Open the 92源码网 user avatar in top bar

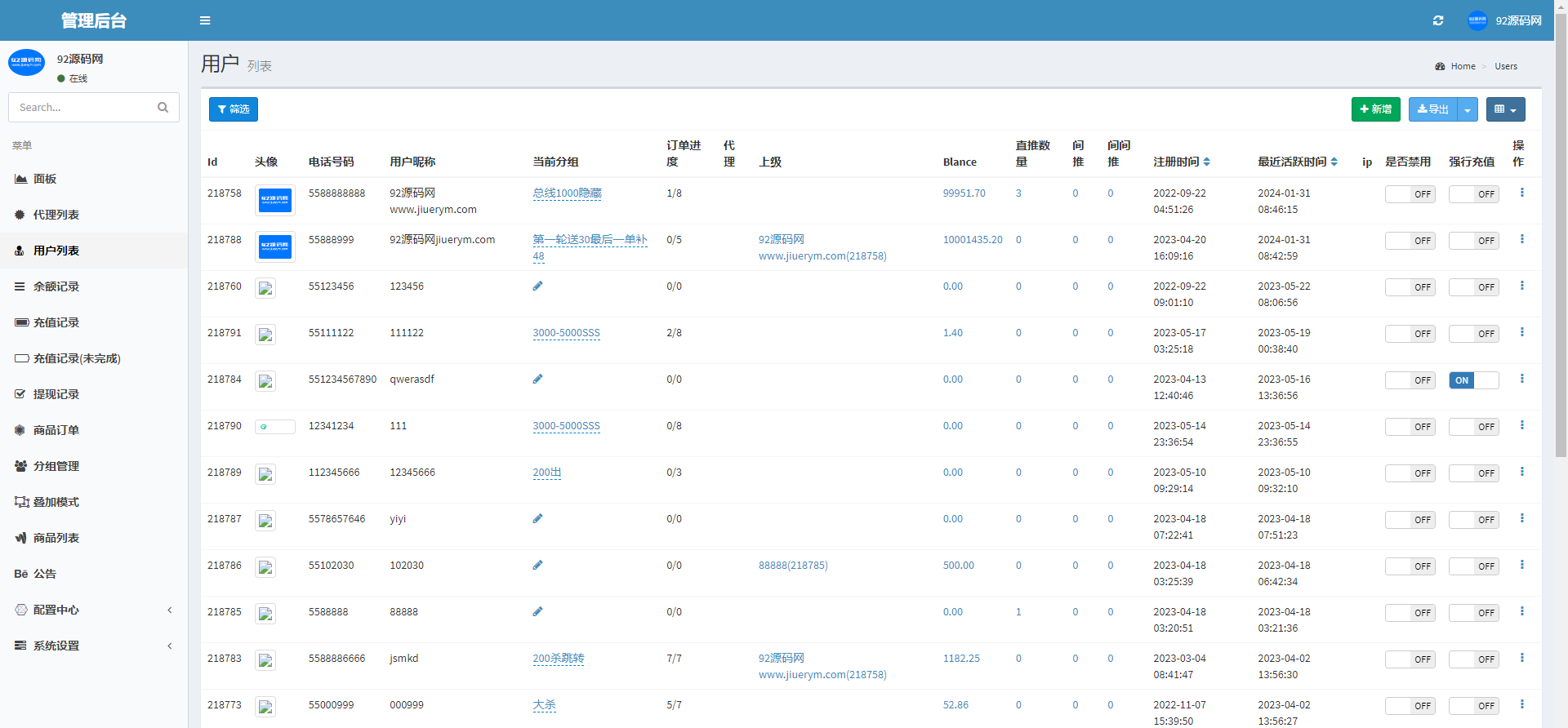(1477, 20)
